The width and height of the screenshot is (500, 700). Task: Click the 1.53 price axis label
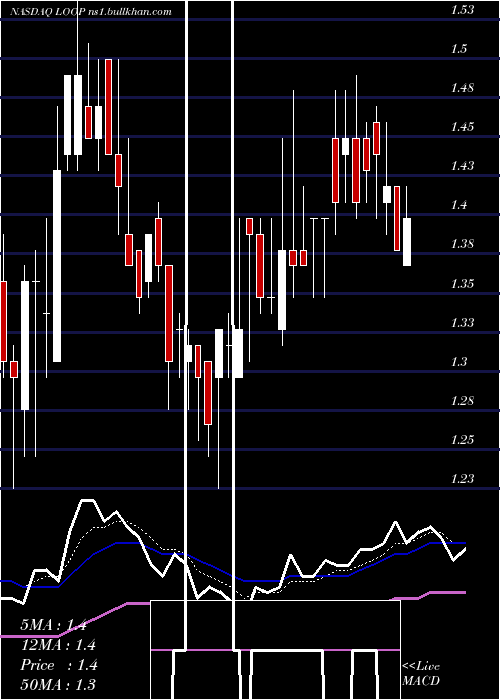tap(462, 9)
